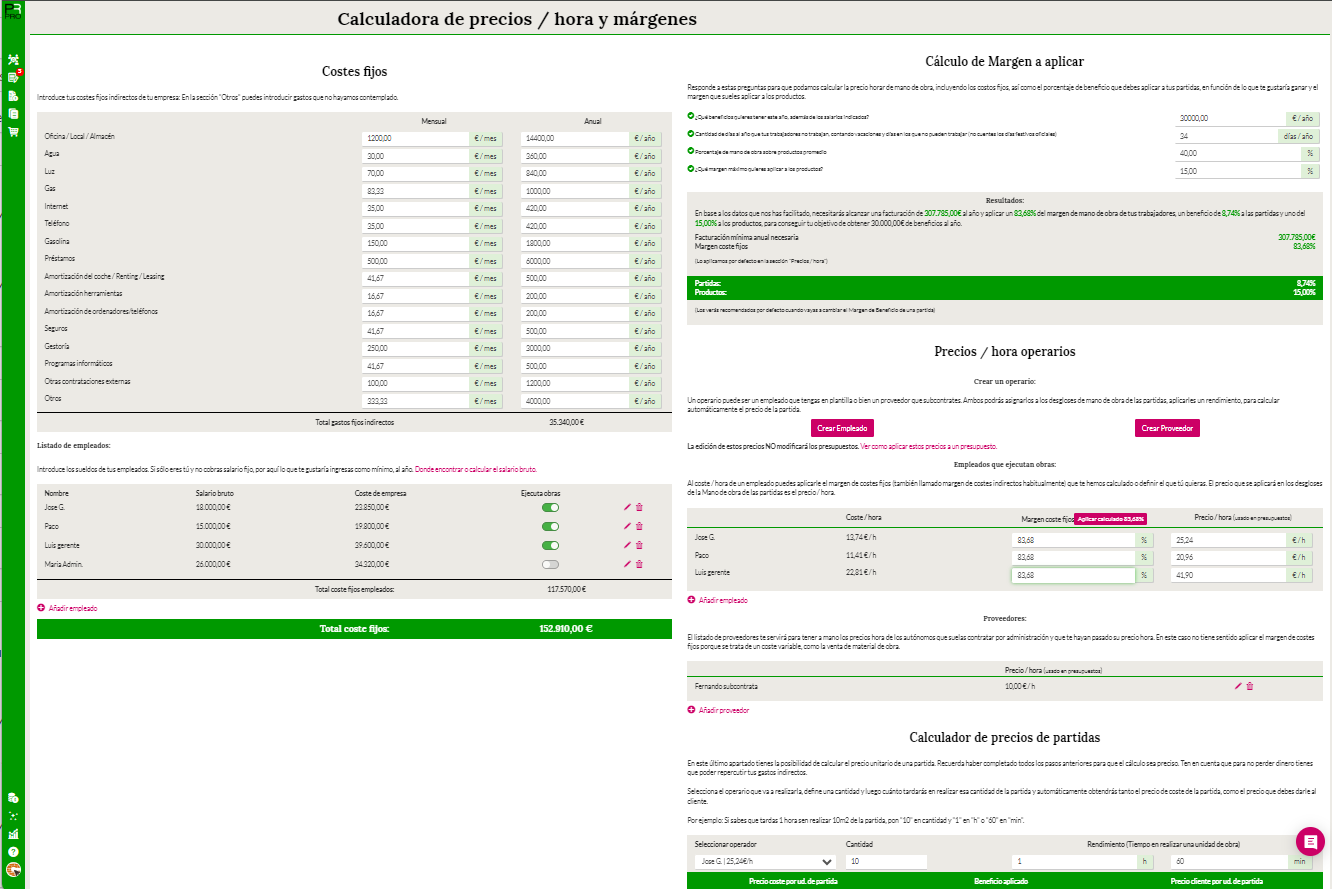Open the shopping cart sidebar icon
Screen dimensions: 1332x889
(x=13, y=131)
